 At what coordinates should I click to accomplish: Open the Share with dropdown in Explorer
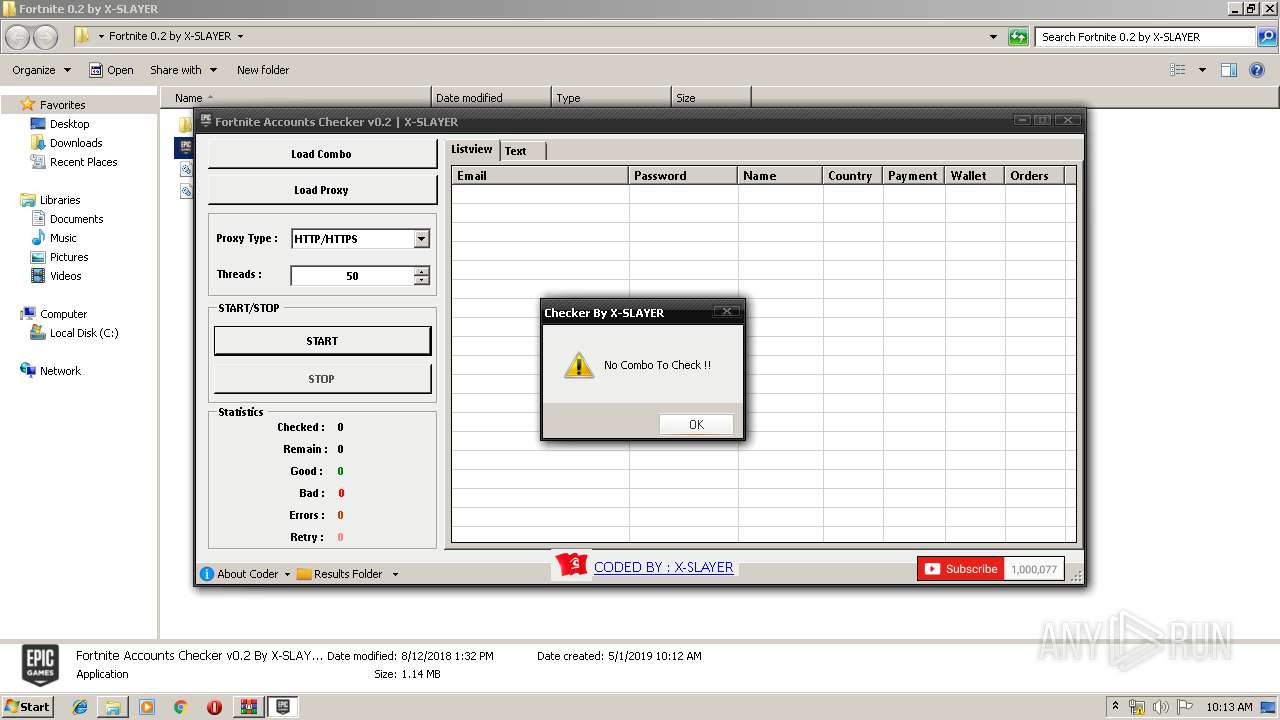pyautogui.click(x=183, y=70)
